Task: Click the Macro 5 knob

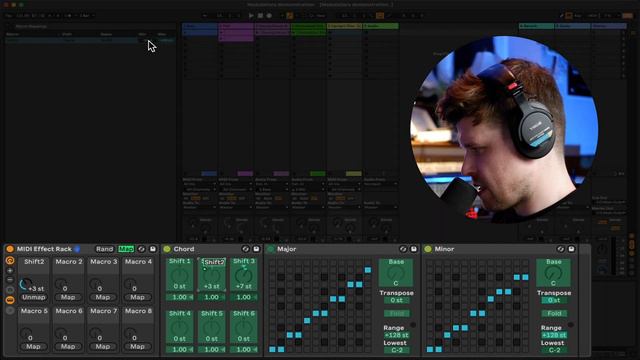Action: (x=26, y=333)
